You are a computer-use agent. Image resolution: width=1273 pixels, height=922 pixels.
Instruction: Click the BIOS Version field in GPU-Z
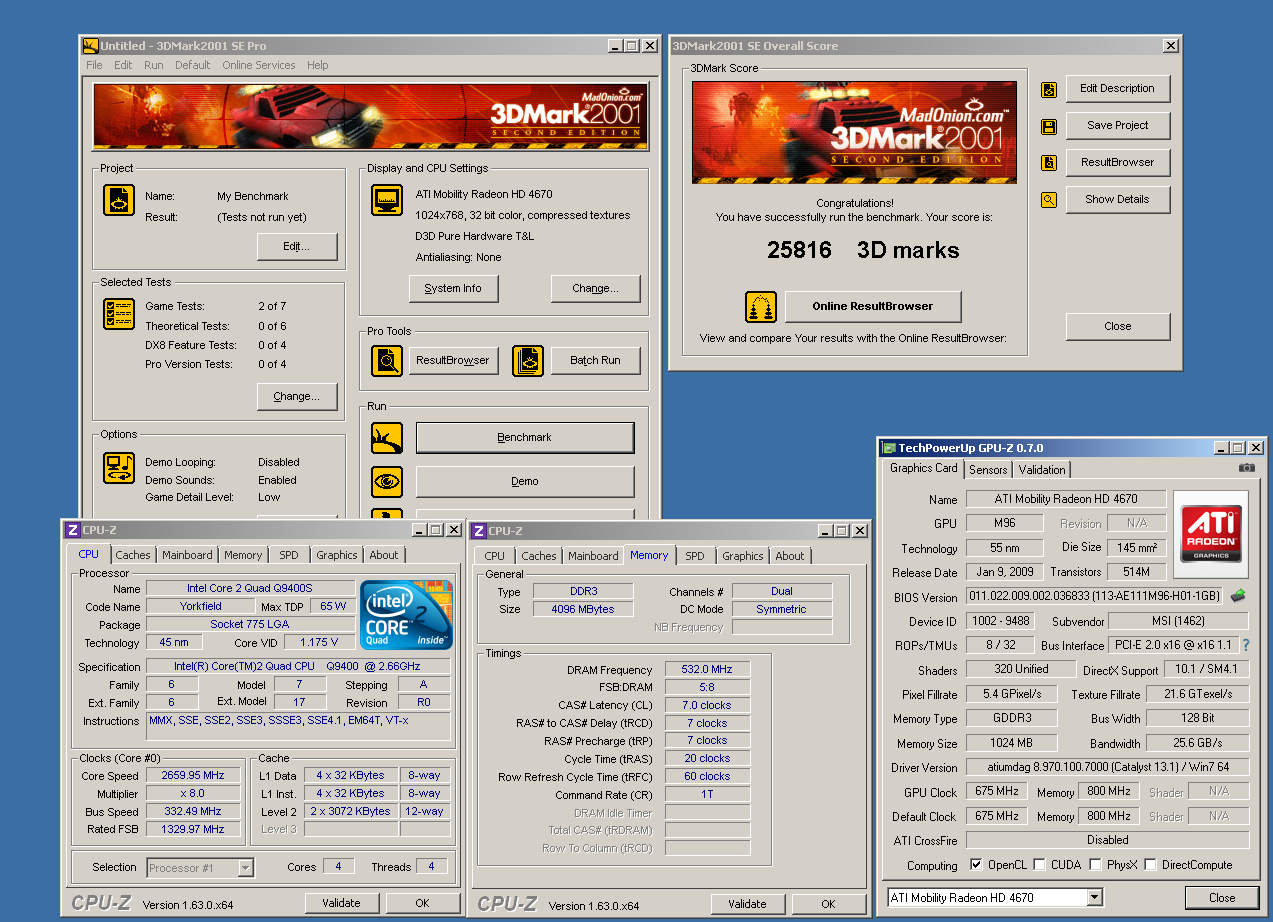[x=1095, y=596]
